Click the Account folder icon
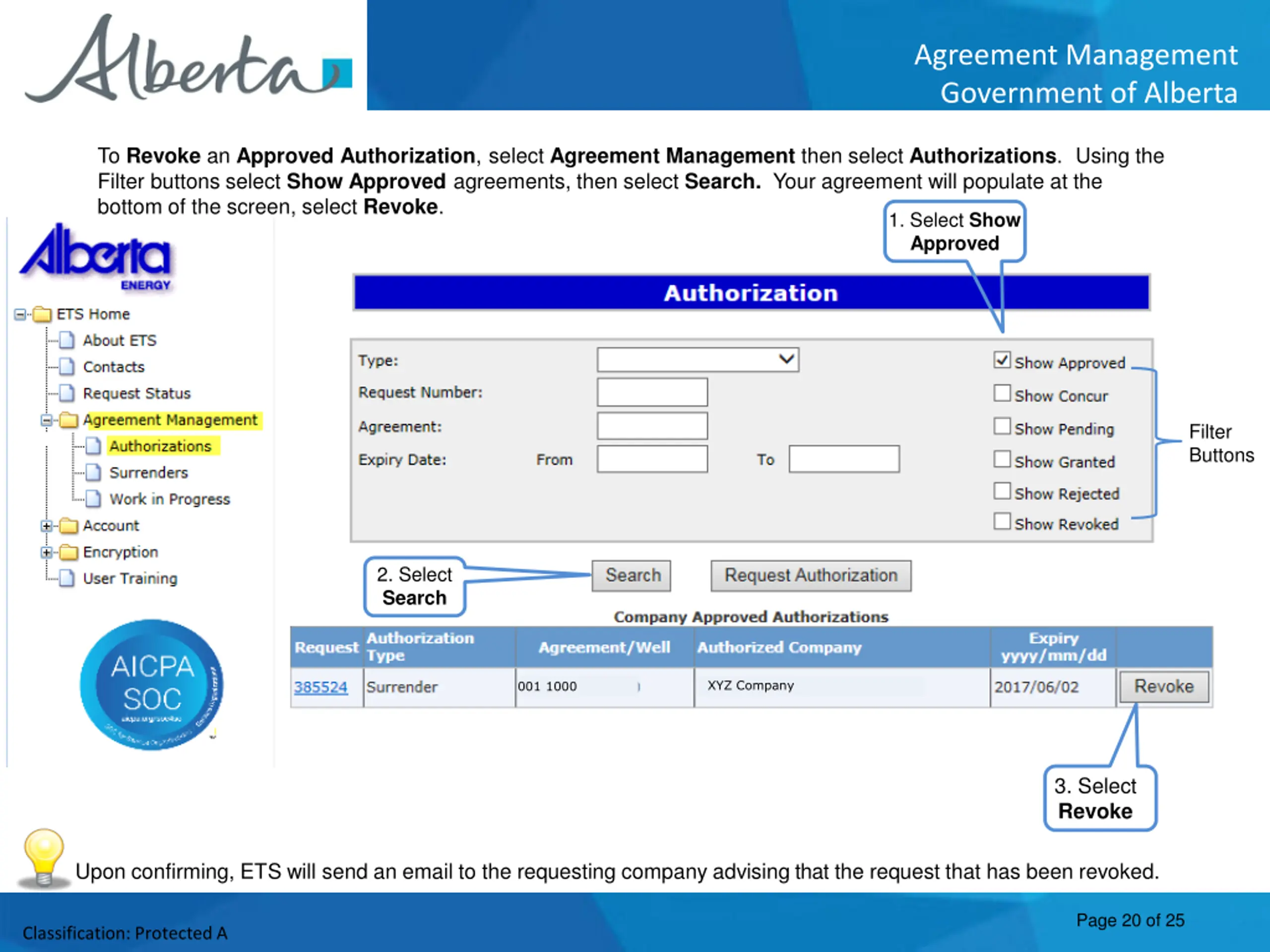The image size is (1270, 952). 69,526
